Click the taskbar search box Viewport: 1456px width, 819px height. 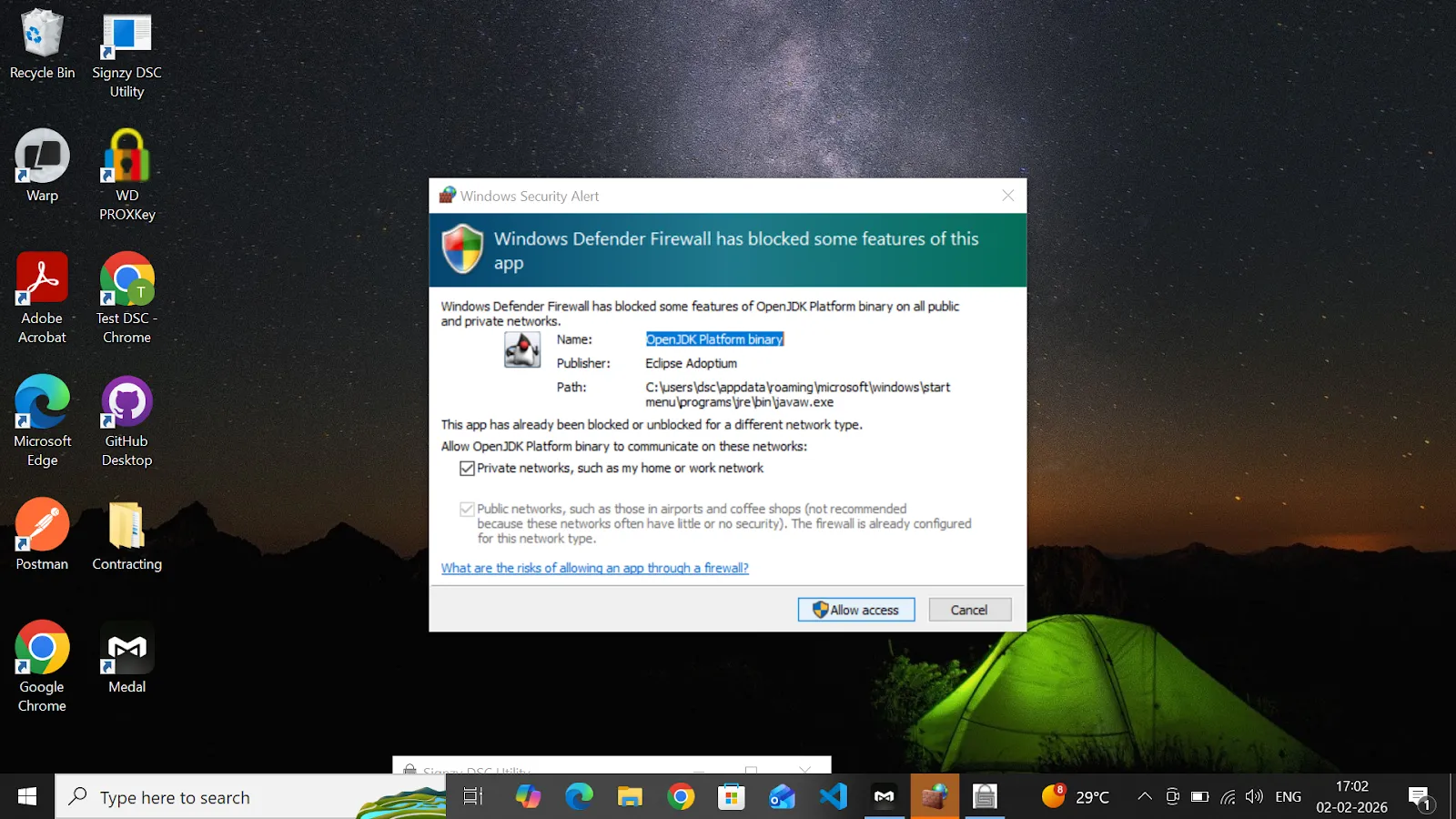[x=250, y=797]
